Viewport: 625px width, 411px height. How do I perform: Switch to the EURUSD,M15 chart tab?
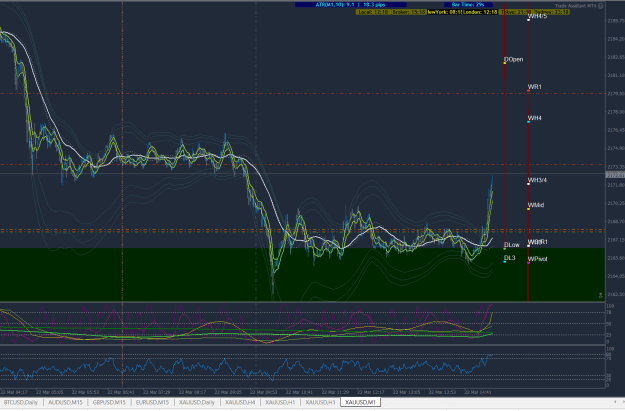pyautogui.click(x=152, y=403)
